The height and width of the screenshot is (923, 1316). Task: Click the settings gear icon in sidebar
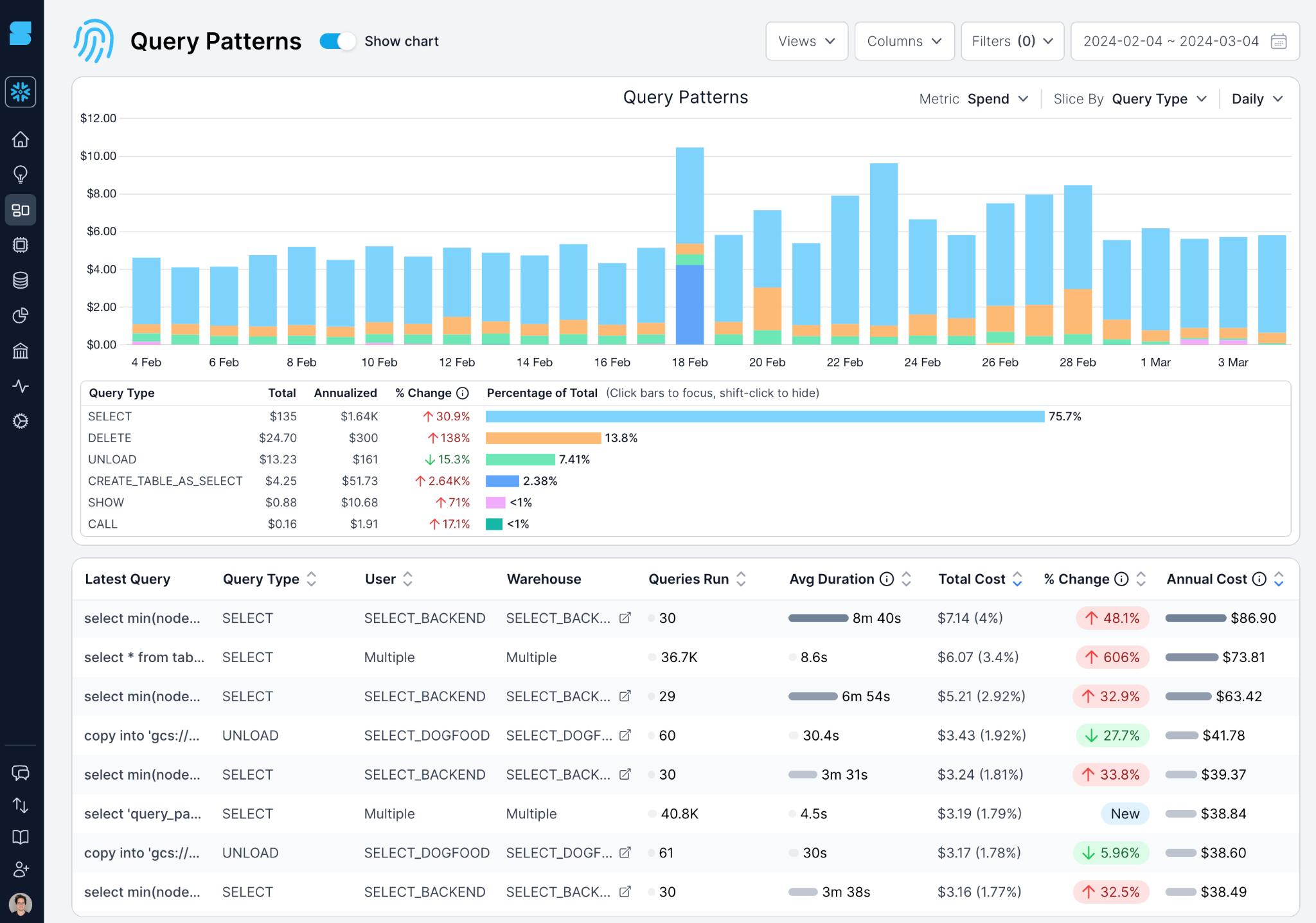tap(21, 420)
